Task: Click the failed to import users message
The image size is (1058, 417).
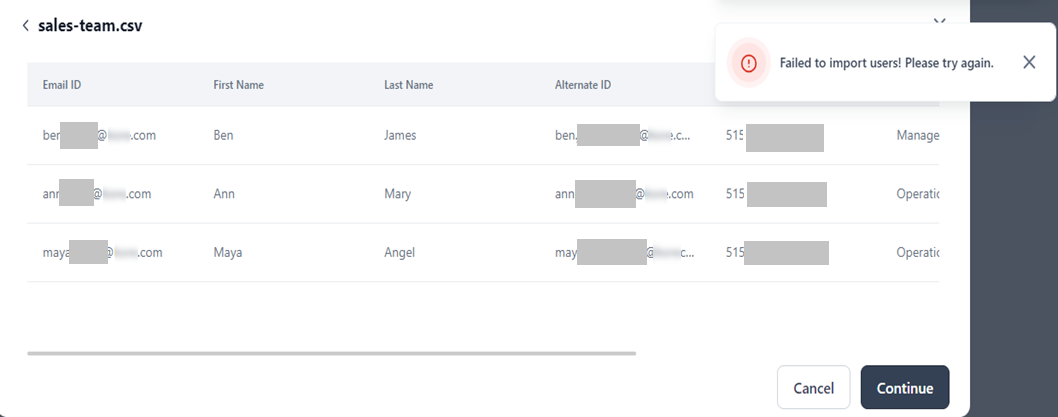Action: pyautogui.click(x=886, y=62)
